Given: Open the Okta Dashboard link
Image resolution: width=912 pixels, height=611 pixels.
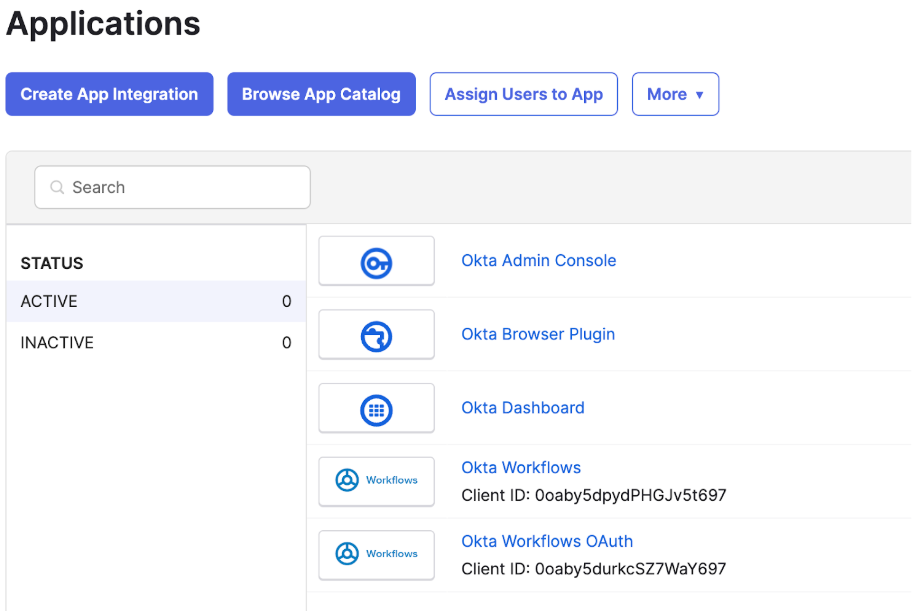Looking at the screenshot, I should point(523,407).
